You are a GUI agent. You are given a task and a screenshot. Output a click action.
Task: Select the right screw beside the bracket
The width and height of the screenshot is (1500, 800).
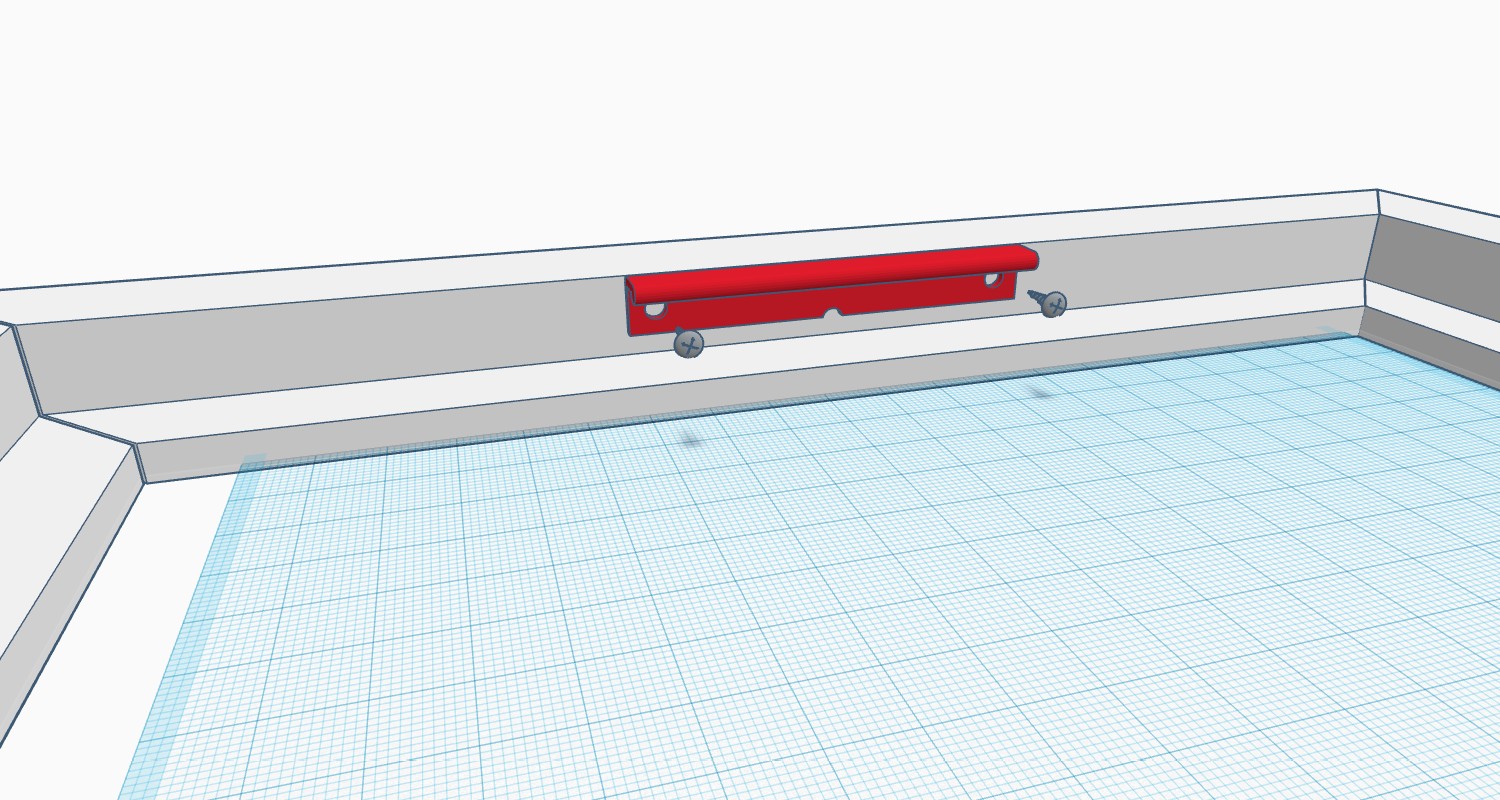point(1049,302)
